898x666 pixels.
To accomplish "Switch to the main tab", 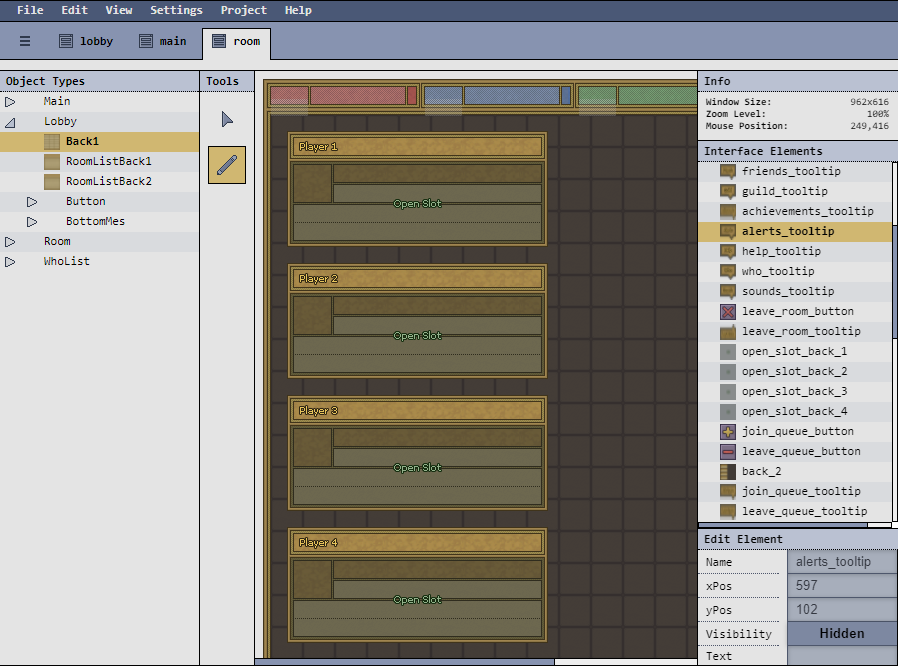I will pos(163,41).
